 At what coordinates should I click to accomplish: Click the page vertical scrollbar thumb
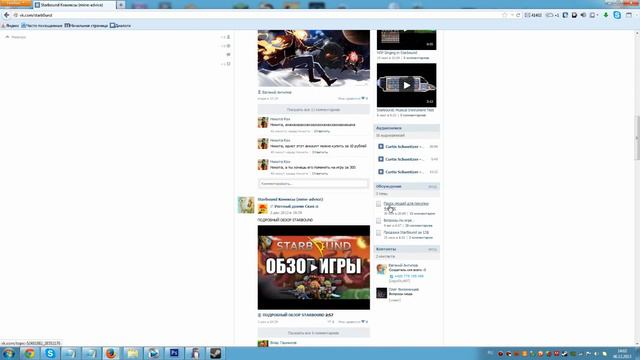[637, 138]
